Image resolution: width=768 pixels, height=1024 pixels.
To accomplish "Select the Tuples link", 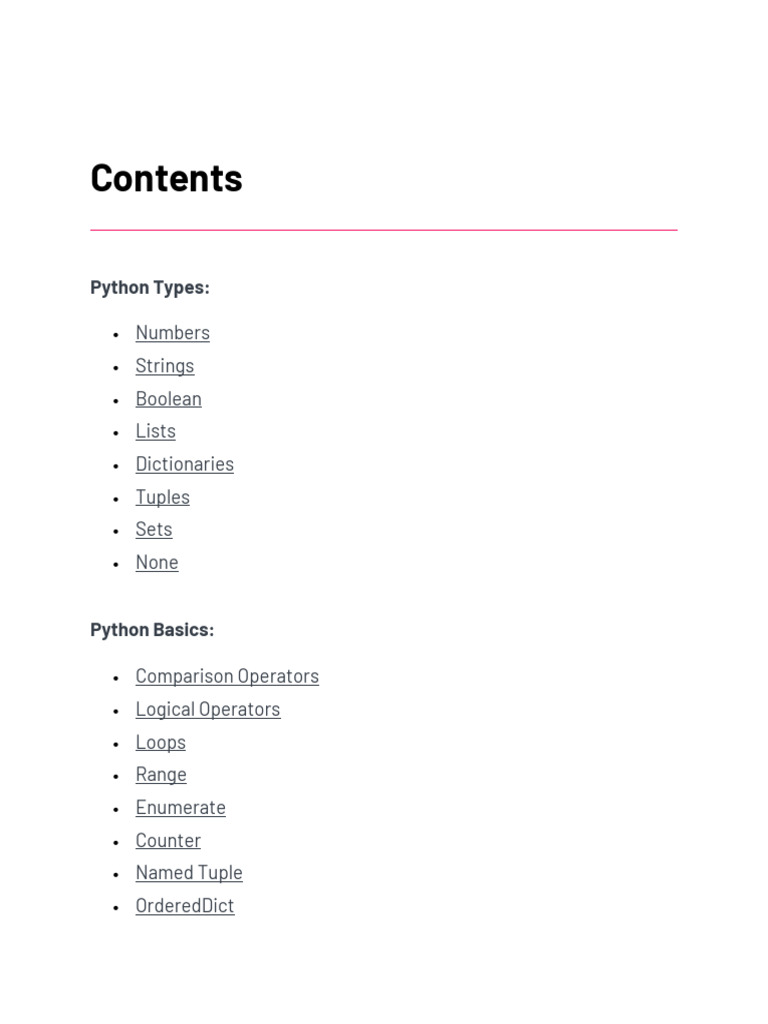I will 162,497.
